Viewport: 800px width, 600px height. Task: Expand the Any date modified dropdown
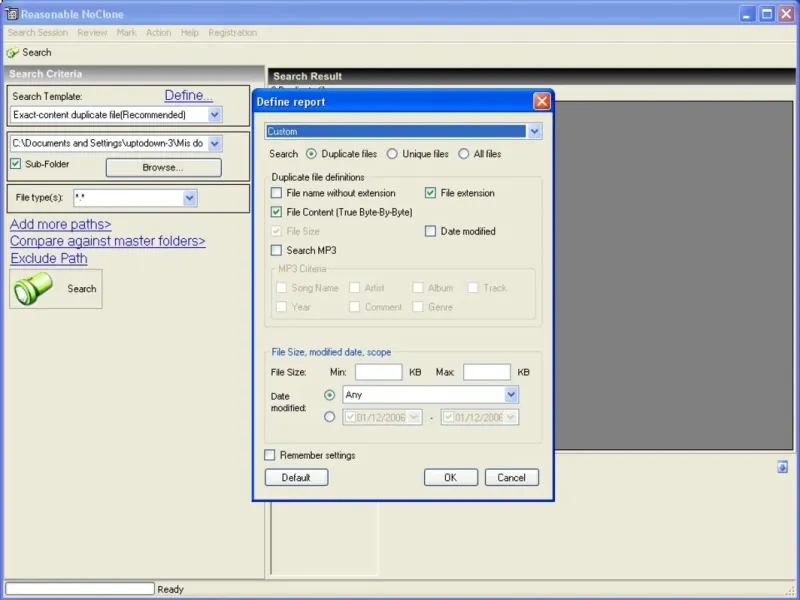(x=511, y=395)
